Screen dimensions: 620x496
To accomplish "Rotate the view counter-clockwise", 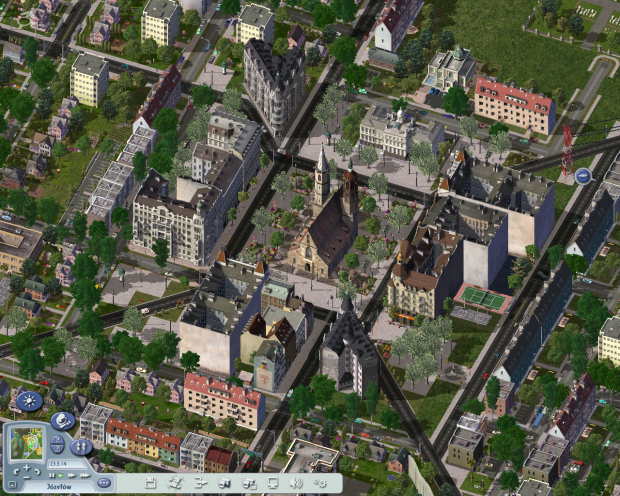I will point(16,471).
